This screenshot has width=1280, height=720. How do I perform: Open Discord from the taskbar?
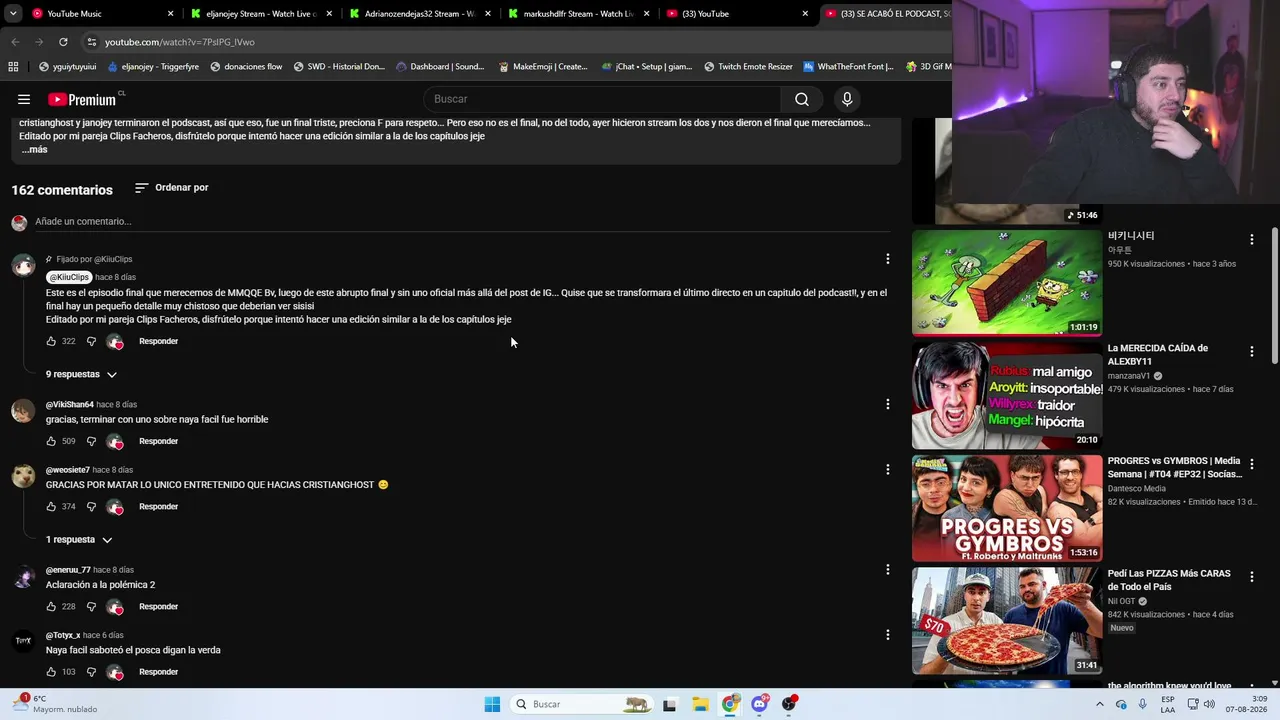(x=759, y=704)
